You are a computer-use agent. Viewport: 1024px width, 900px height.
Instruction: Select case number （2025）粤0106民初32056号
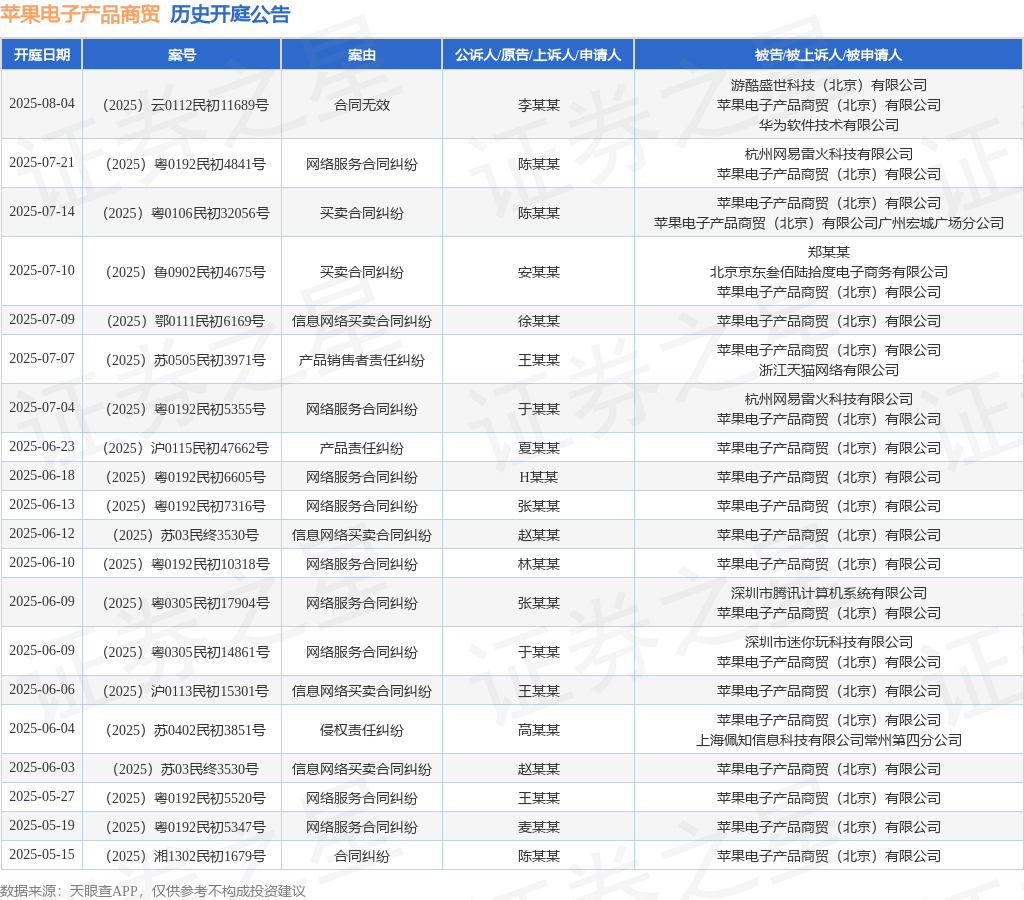tap(185, 213)
